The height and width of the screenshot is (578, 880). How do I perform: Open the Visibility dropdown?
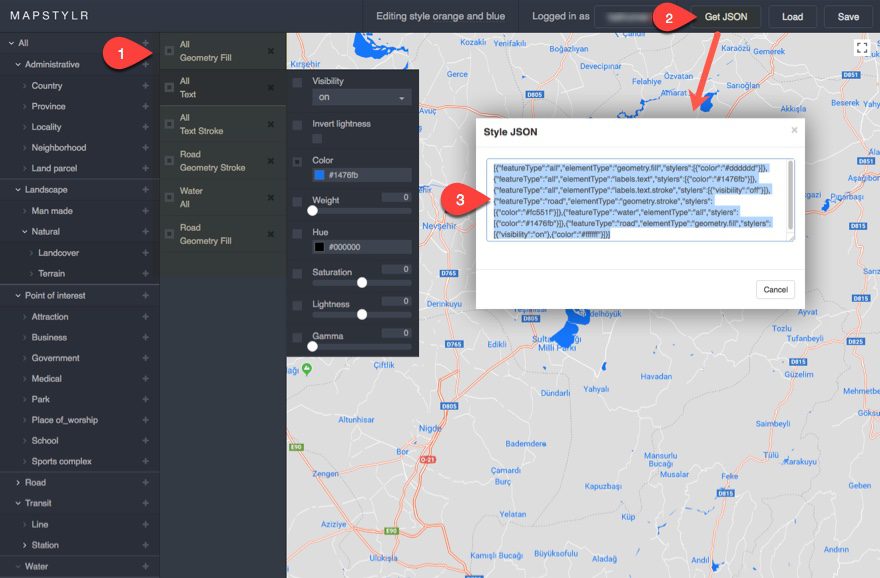[x=360, y=97]
